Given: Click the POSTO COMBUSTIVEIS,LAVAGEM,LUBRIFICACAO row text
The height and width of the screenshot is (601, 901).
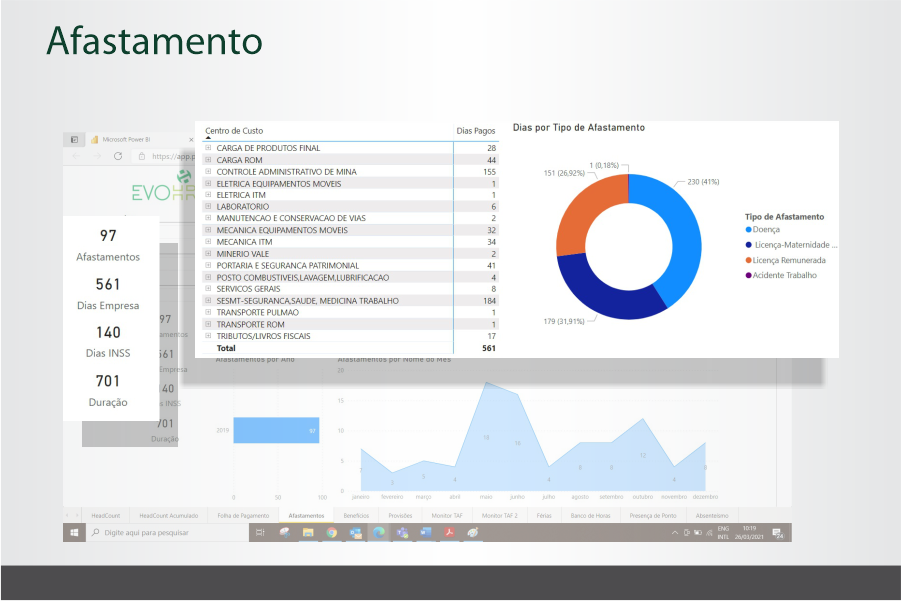Looking at the screenshot, I should coord(303,278).
